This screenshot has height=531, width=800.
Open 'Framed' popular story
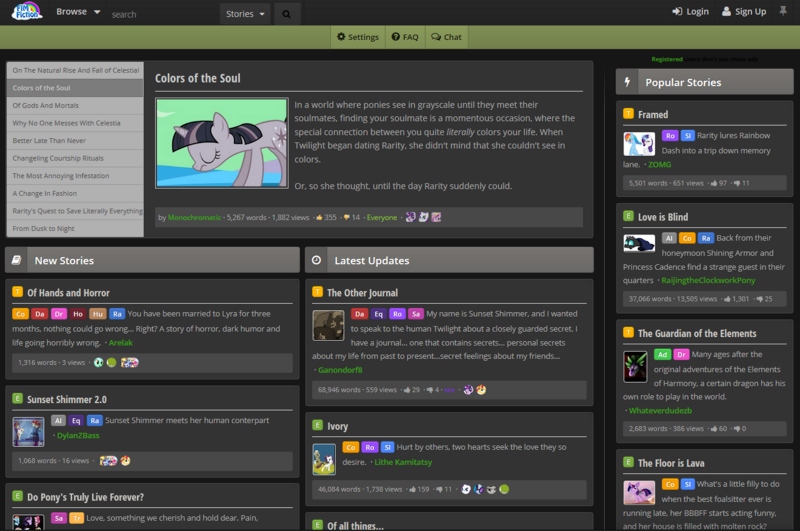click(653, 115)
